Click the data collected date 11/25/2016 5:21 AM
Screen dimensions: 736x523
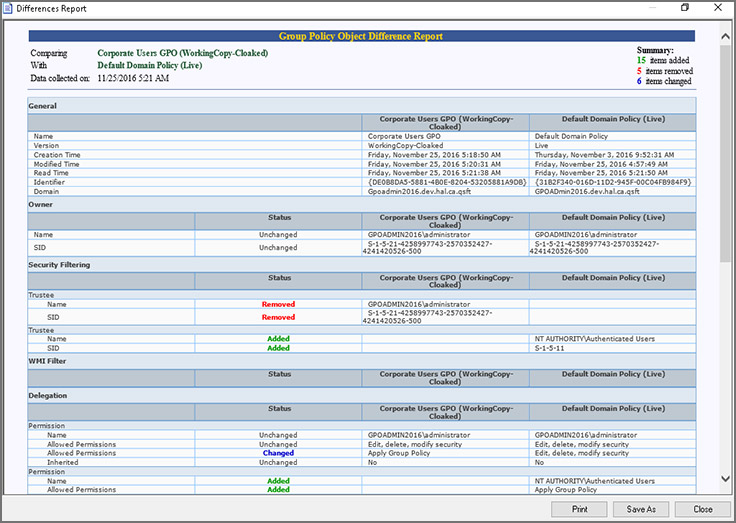133,78
